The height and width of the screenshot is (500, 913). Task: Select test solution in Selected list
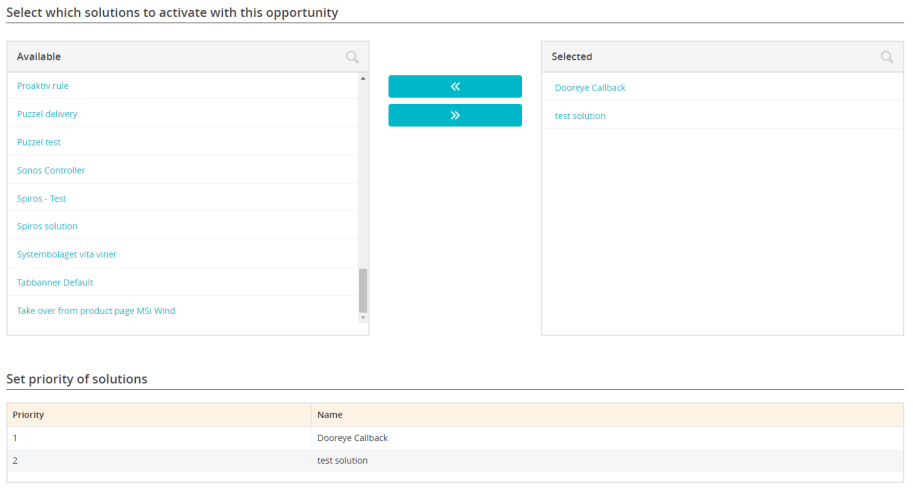[x=580, y=116]
